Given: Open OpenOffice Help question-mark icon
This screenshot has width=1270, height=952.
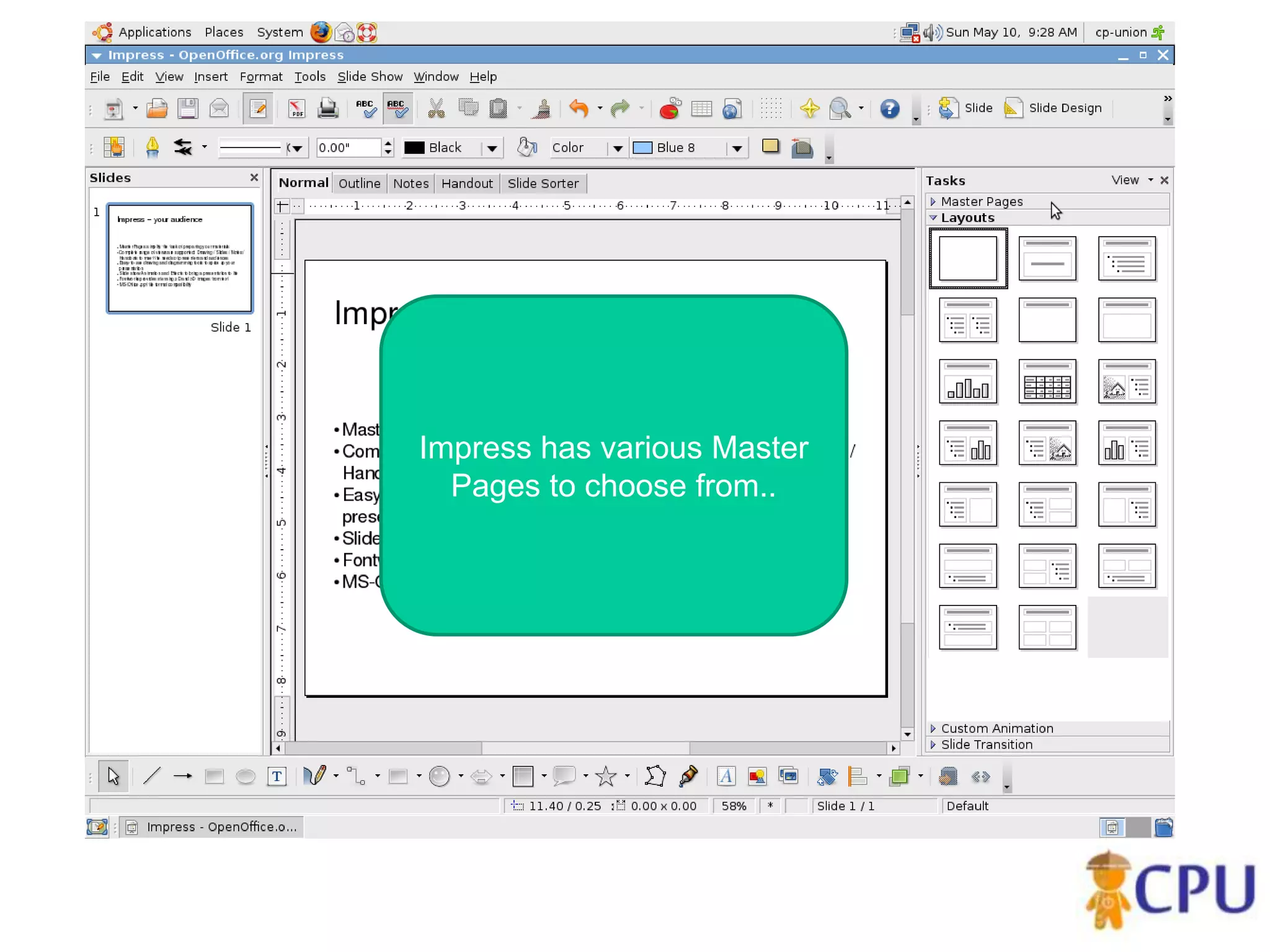Looking at the screenshot, I should click(x=890, y=109).
